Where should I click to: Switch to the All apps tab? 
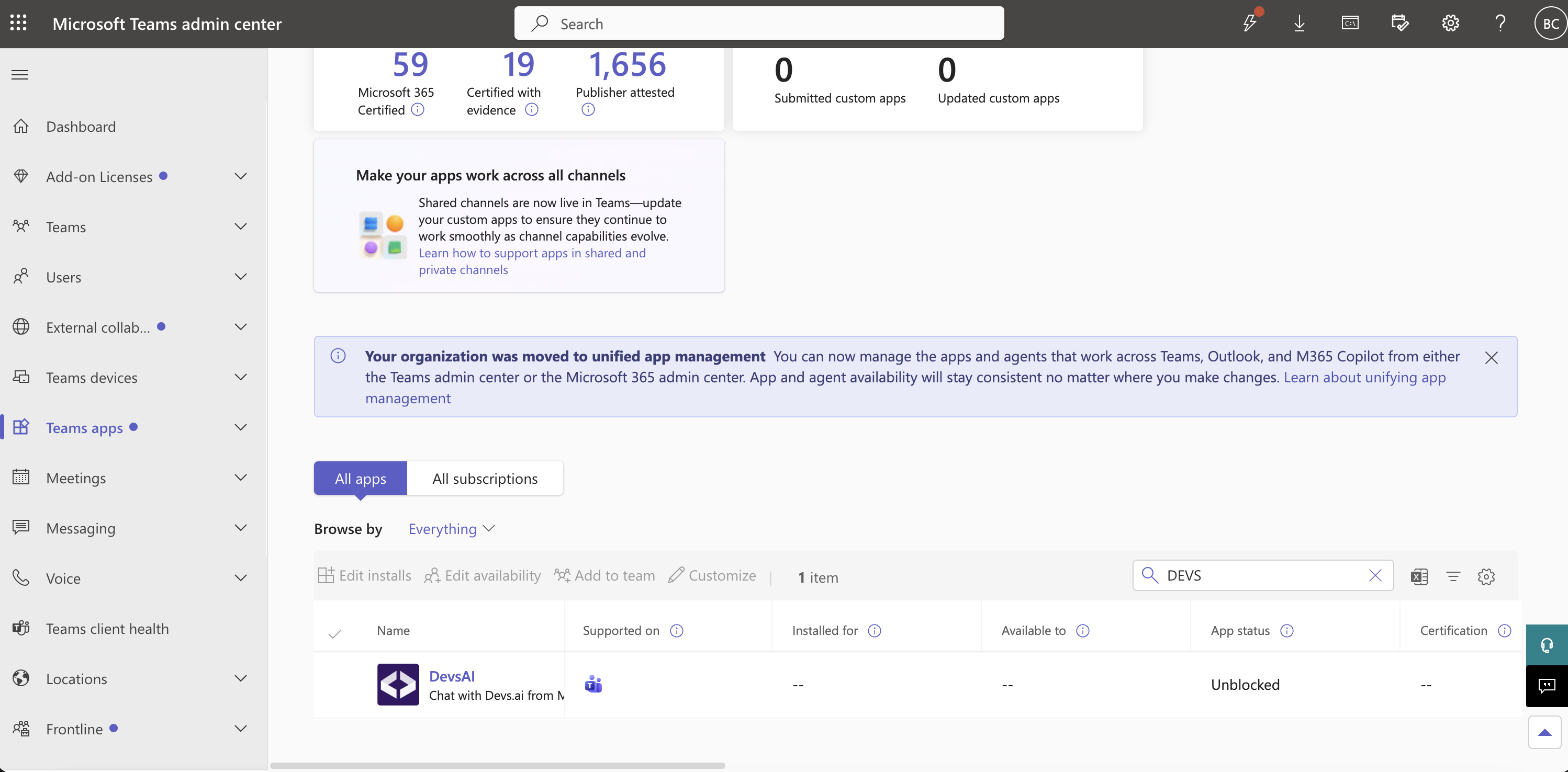coord(361,478)
